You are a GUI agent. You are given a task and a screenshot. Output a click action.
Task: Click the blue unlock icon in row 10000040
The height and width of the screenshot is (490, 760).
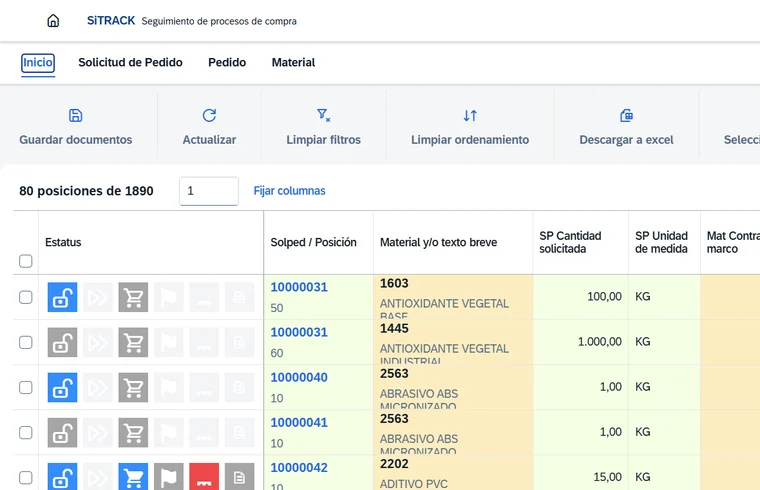pyautogui.click(x=62, y=387)
